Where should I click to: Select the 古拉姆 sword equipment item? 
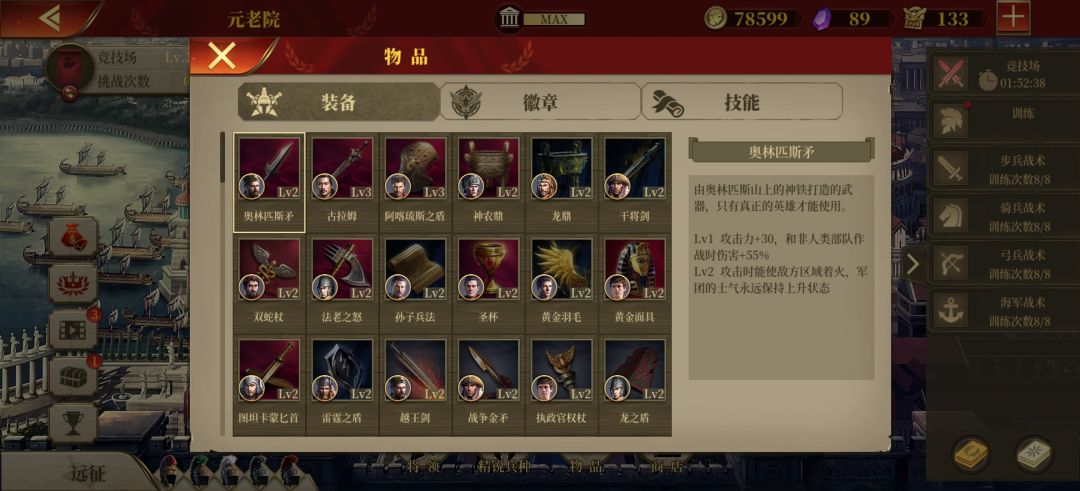[x=342, y=182]
